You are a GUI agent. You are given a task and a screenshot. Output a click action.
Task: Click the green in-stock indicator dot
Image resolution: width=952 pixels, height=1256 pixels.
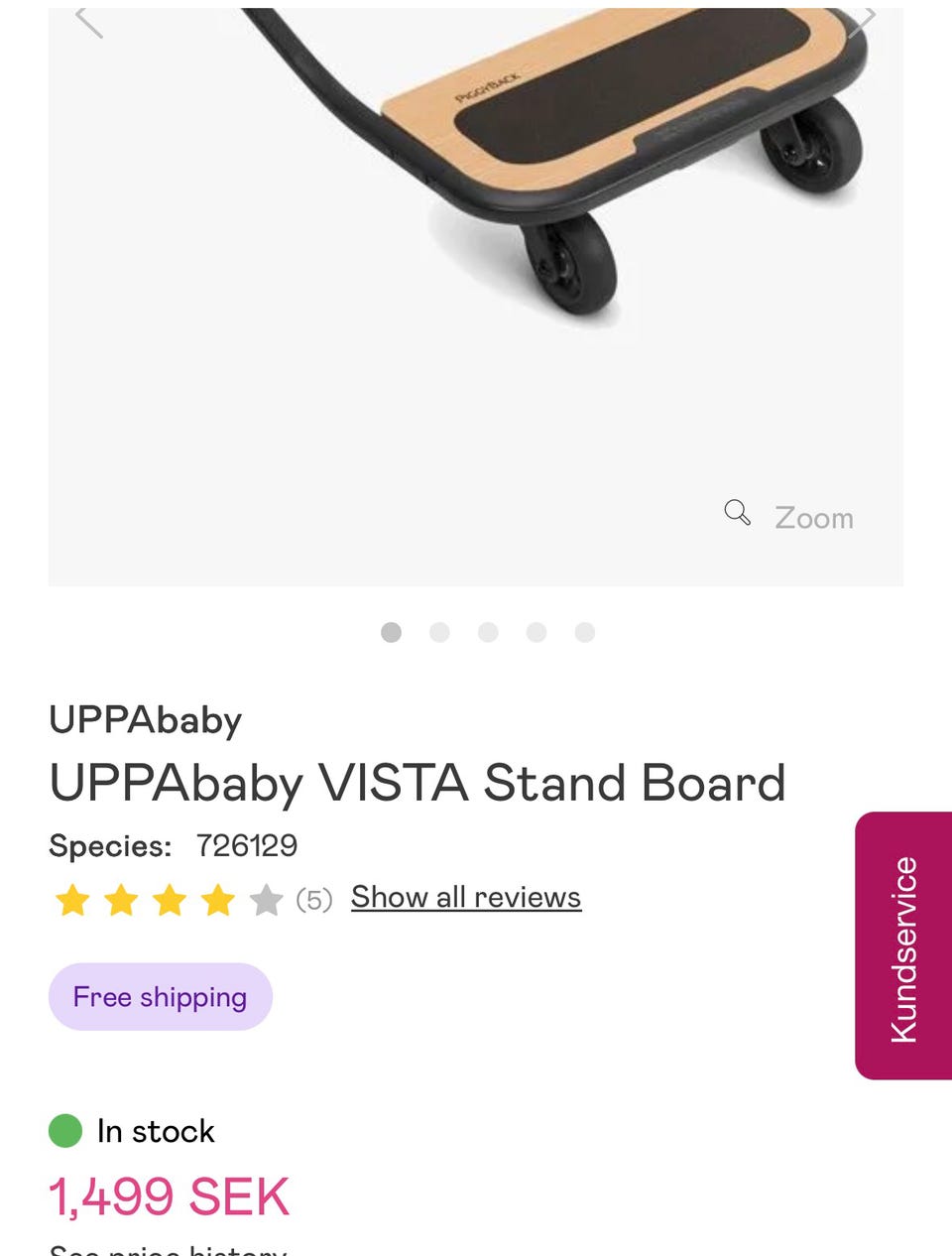click(x=65, y=1131)
